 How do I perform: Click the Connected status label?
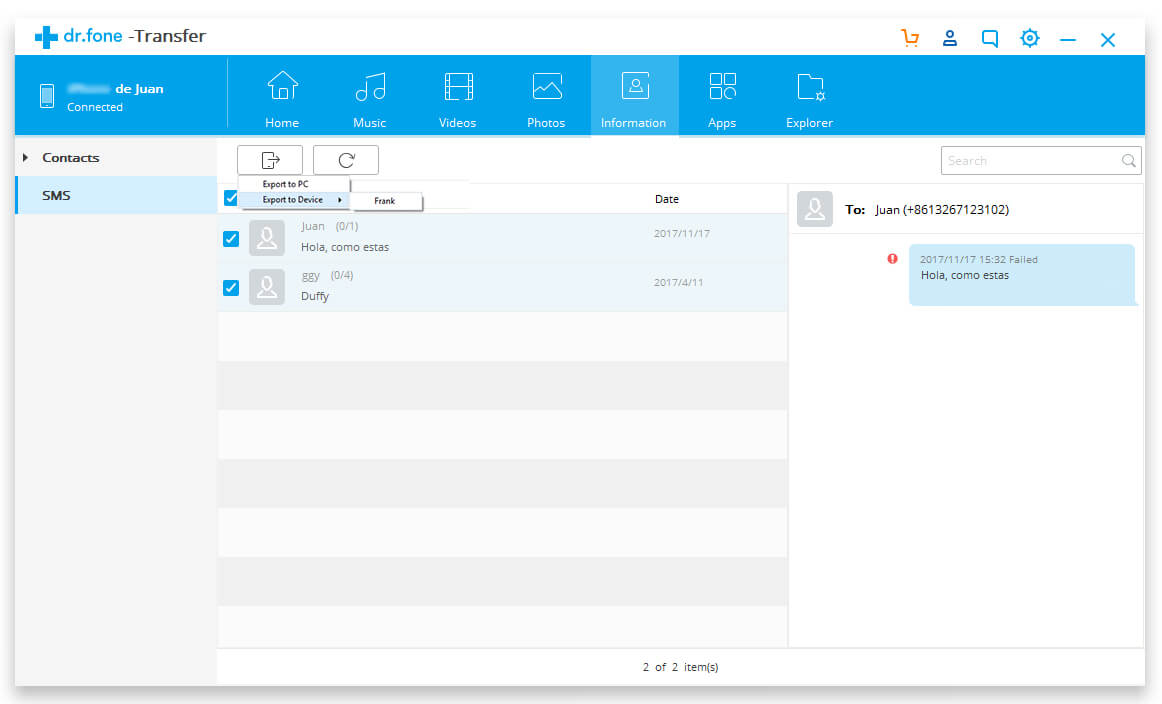(x=95, y=107)
